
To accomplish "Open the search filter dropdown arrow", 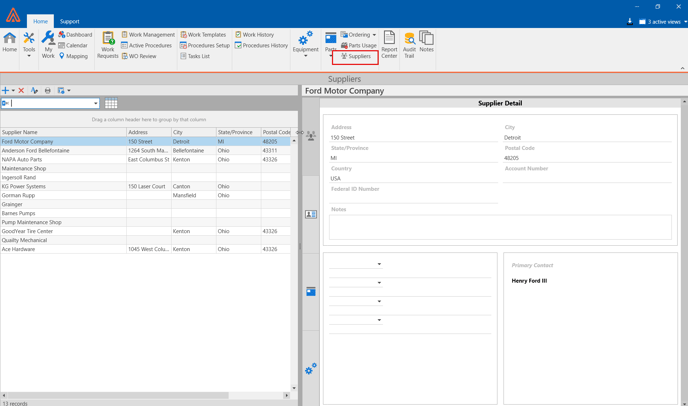I will pyautogui.click(x=96, y=103).
